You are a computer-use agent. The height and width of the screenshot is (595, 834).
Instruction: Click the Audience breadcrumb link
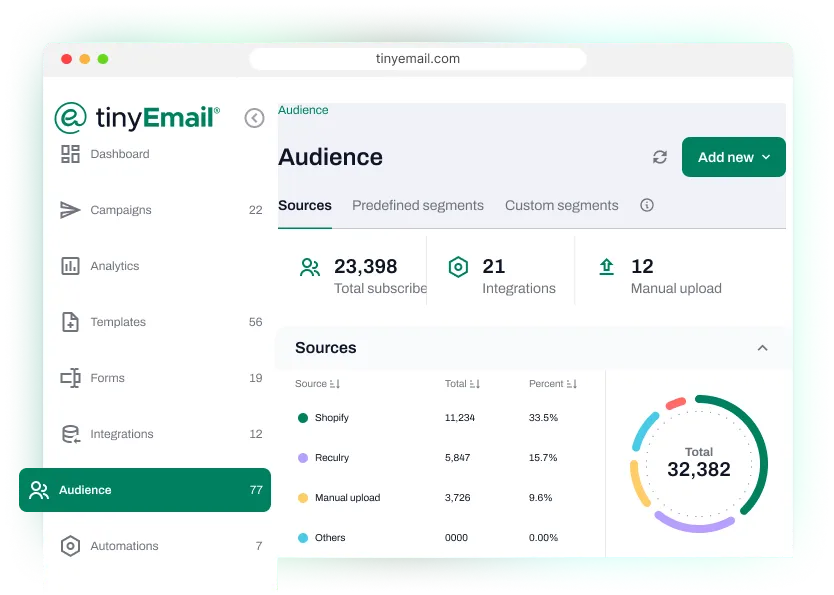(x=303, y=110)
